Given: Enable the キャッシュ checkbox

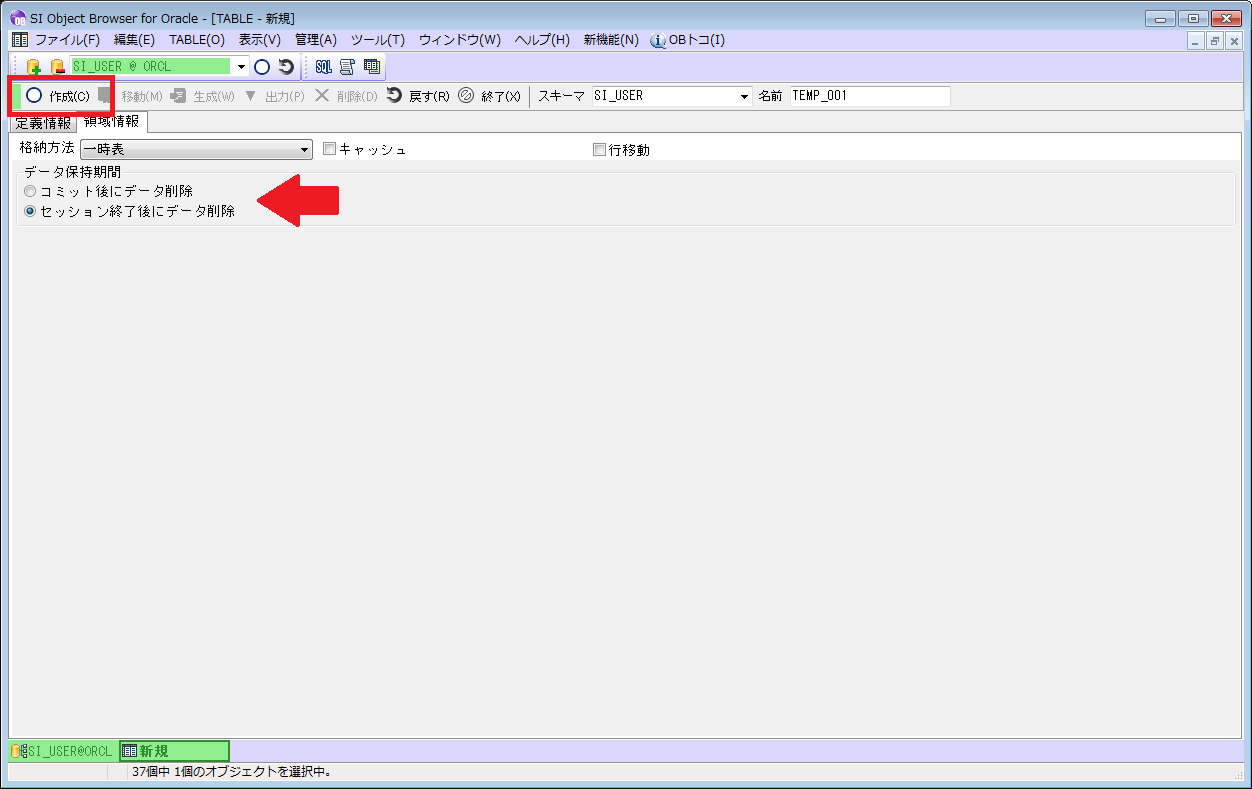Looking at the screenshot, I should pyautogui.click(x=329, y=150).
